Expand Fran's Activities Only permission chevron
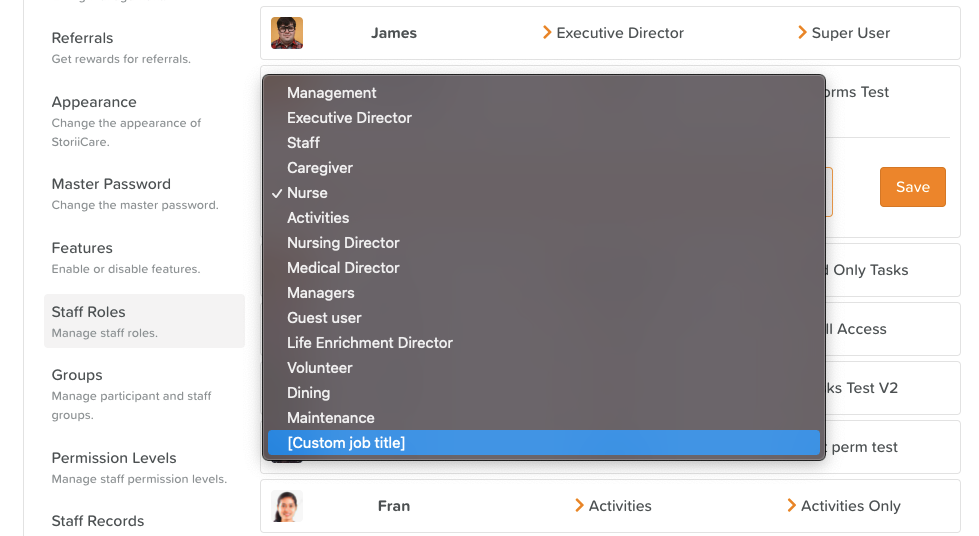Screen dimensions: 979x536 click(x=792, y=505)
